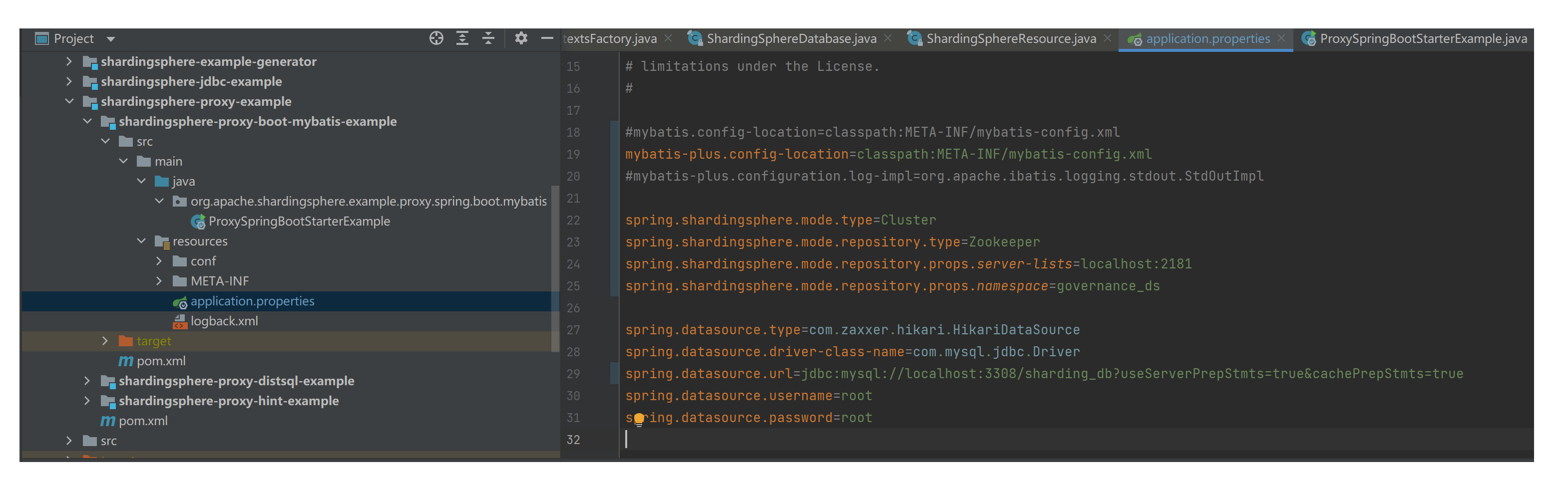Collapse the shardingsphere-proxy-example node
The width and height of the screenshot is (1568, 478).
point(69,101)
